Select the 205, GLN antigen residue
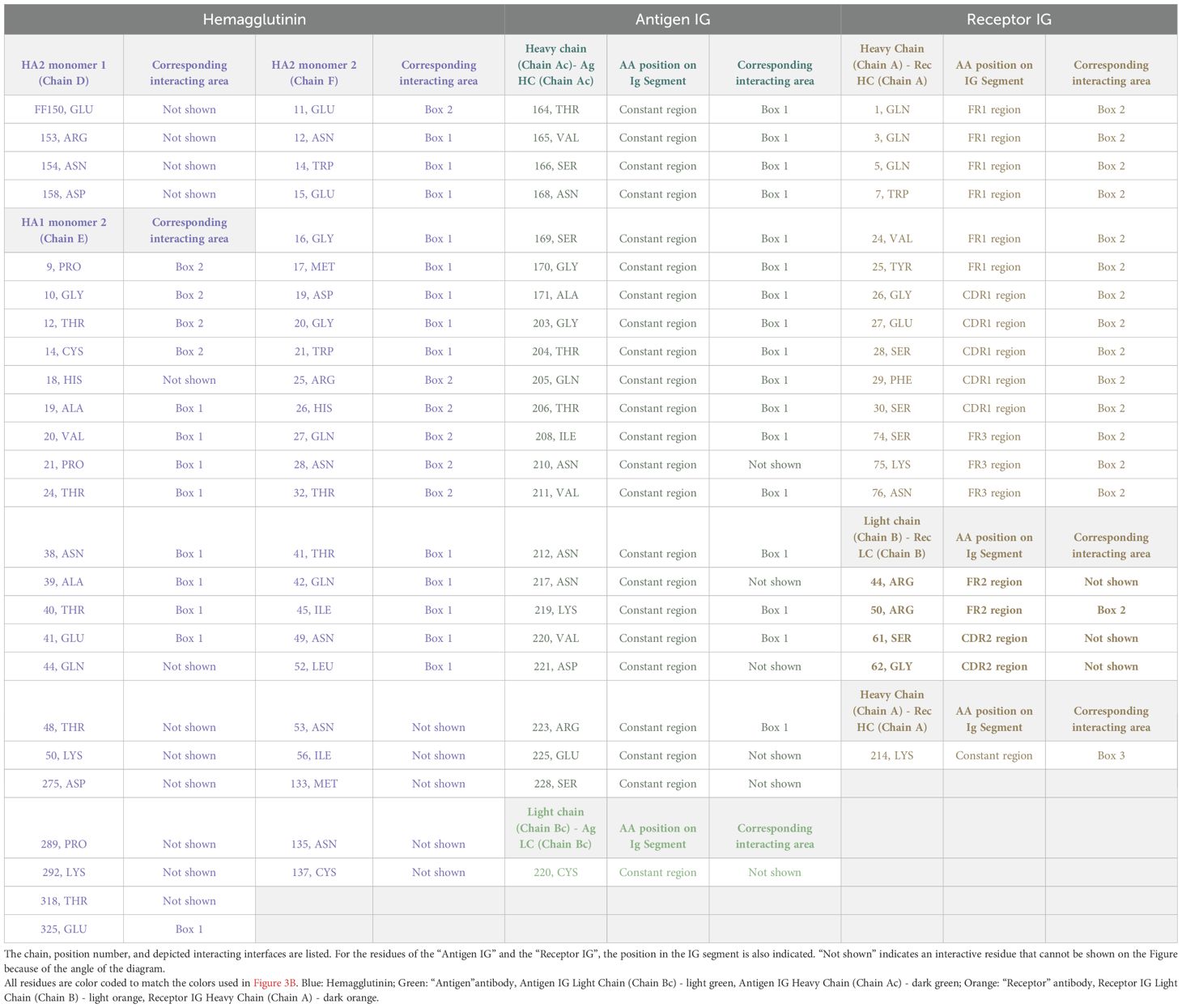 (x=555, y=380)
